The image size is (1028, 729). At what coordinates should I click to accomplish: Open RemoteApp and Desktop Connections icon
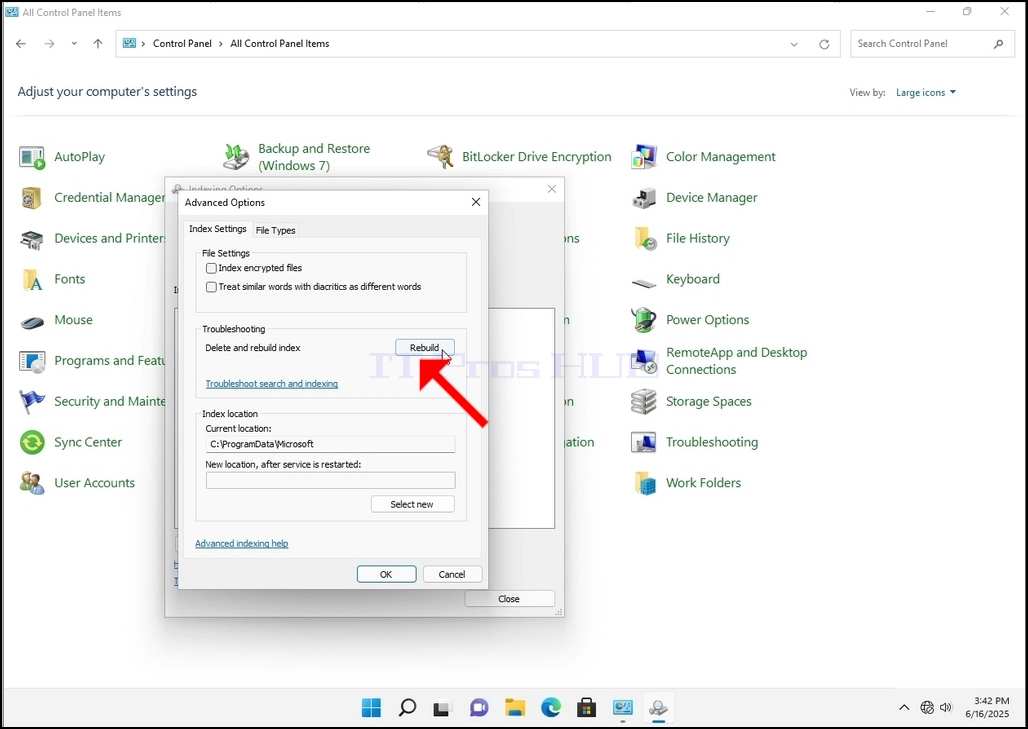click(x=644, y=361)
